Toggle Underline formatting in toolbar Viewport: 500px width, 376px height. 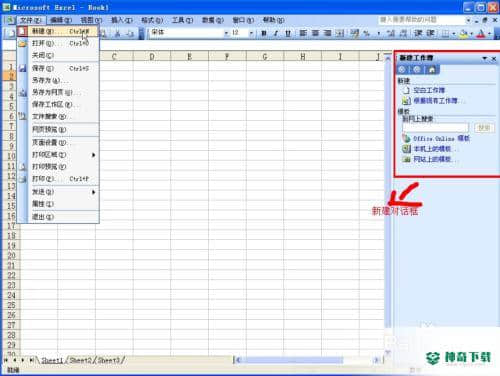pos(288,33)
